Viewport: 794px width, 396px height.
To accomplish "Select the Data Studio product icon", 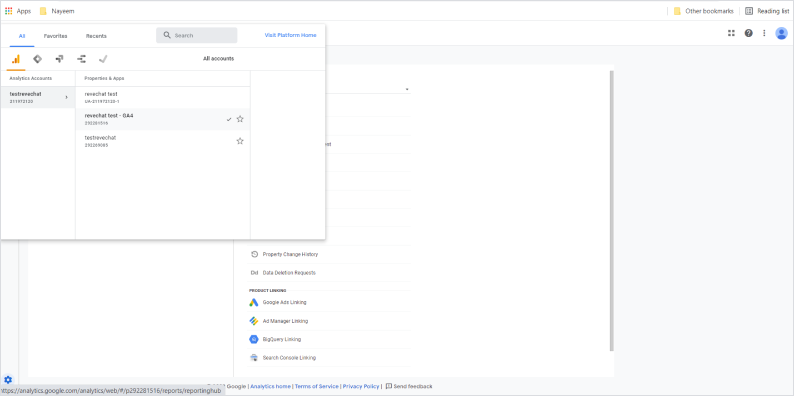I will tap(81, 59).
